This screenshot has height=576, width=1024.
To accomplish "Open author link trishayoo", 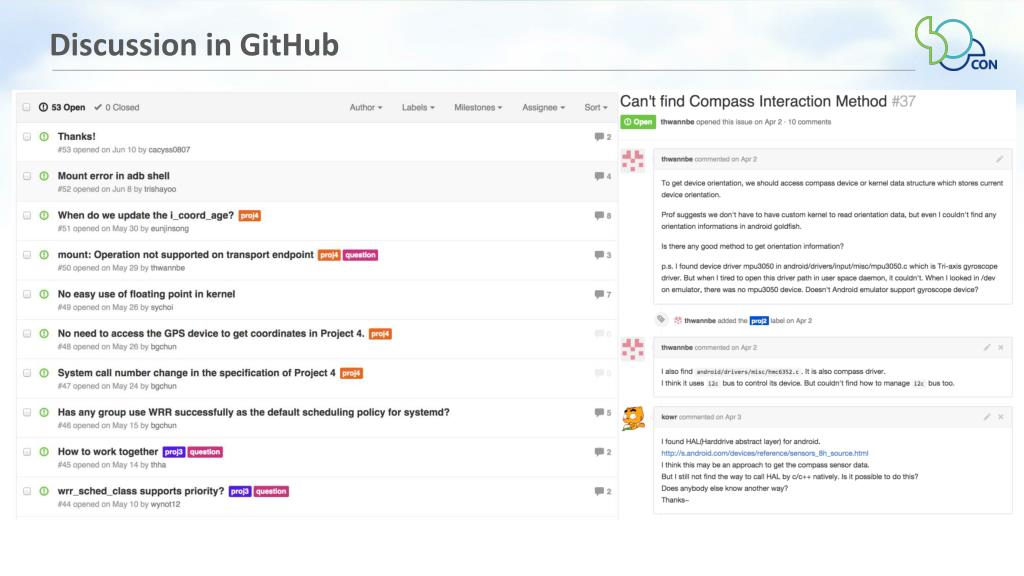I will [160, 189].
